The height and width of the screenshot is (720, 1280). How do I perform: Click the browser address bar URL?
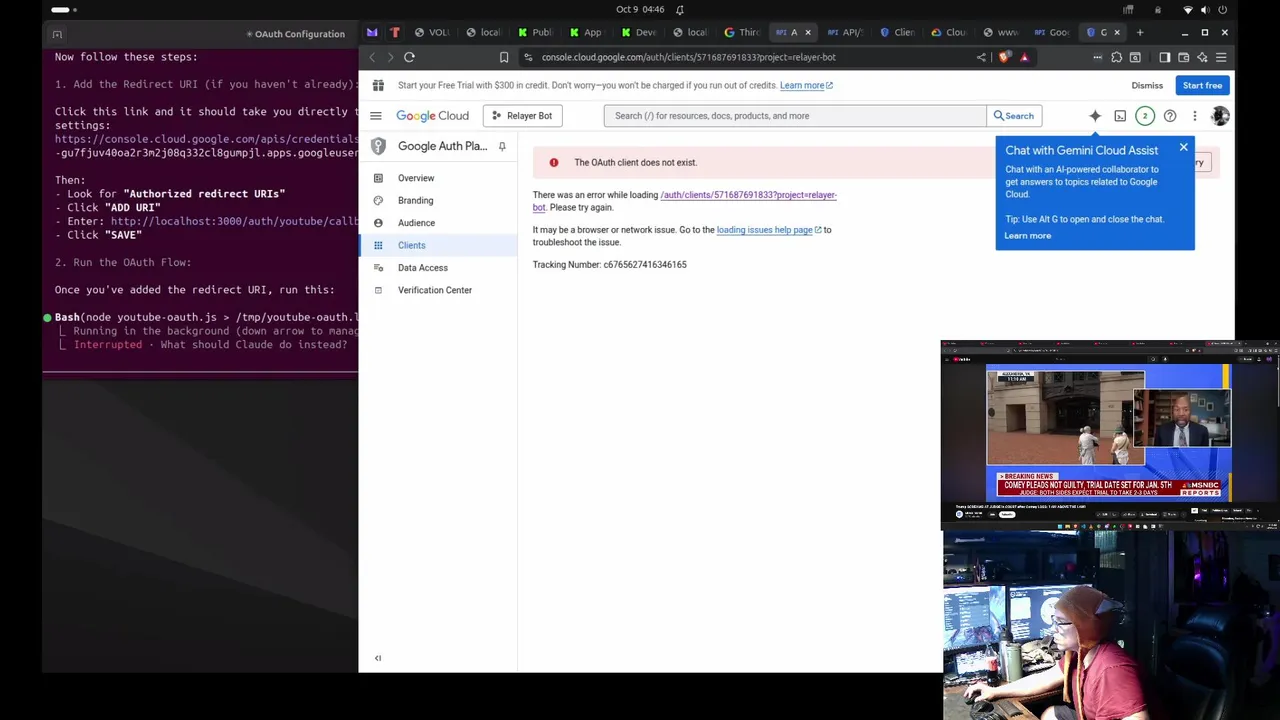pyautogui.click(x=688, y=57)
